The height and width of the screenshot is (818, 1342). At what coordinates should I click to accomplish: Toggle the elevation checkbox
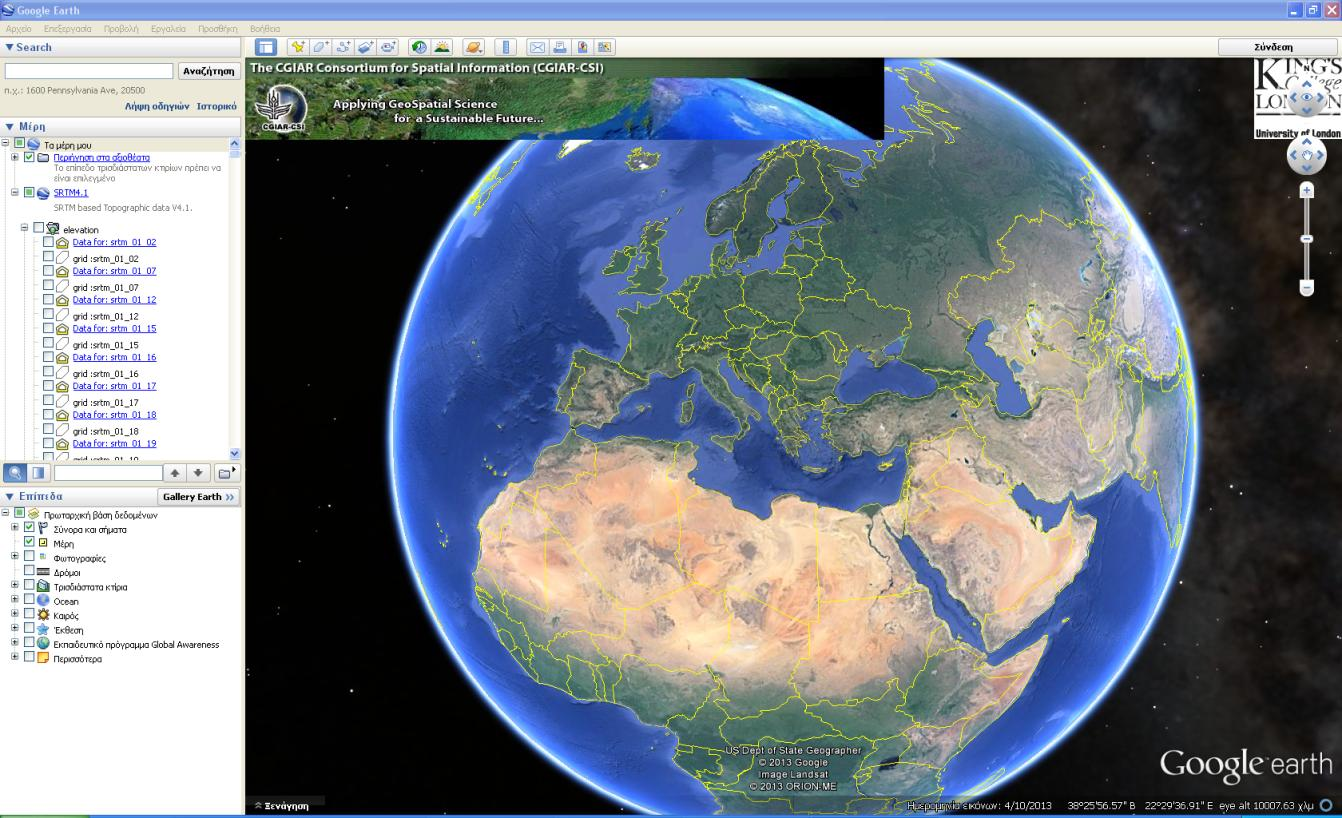point(39,228)
